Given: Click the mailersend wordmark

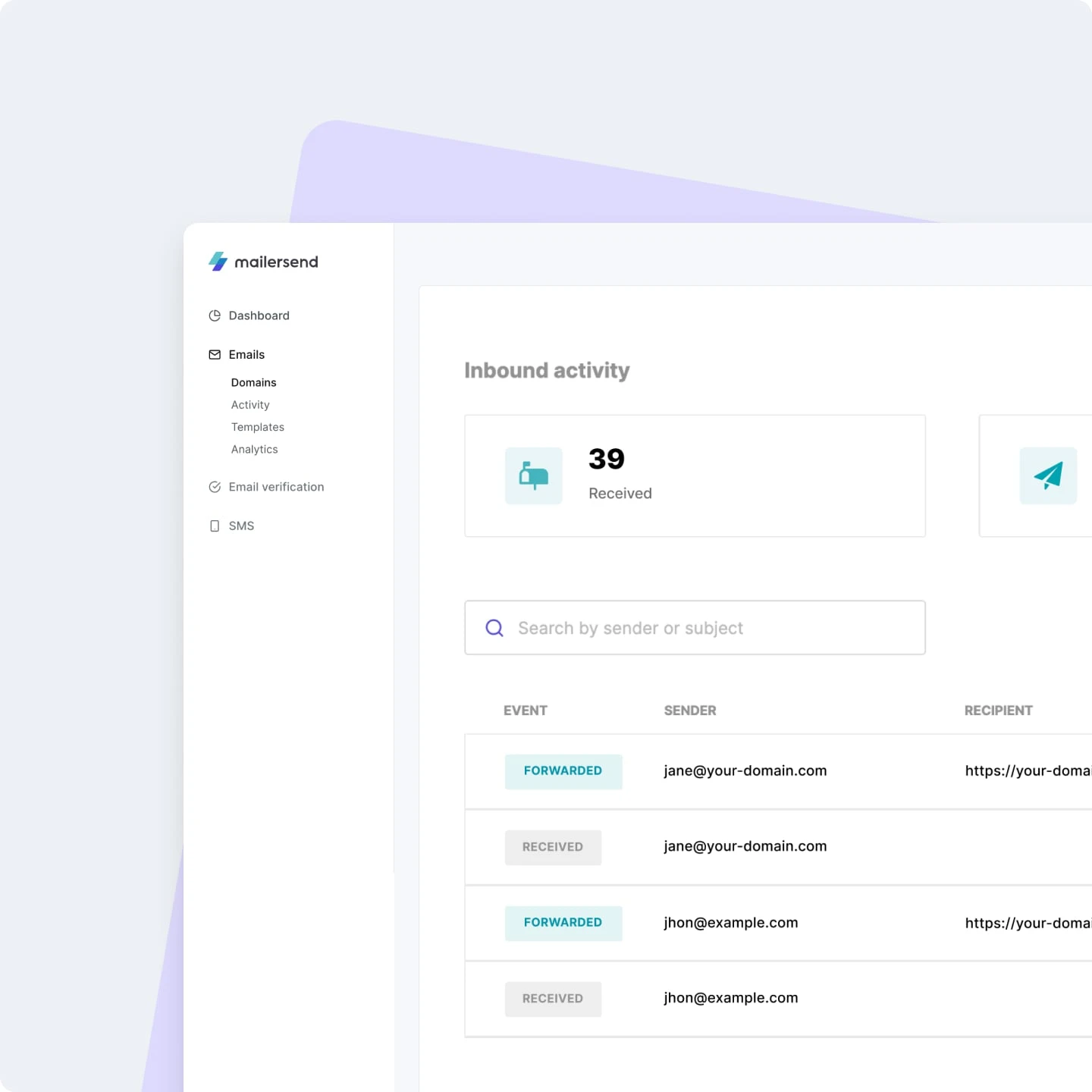Looking at the screenshot, I should (x=277, y=262).
